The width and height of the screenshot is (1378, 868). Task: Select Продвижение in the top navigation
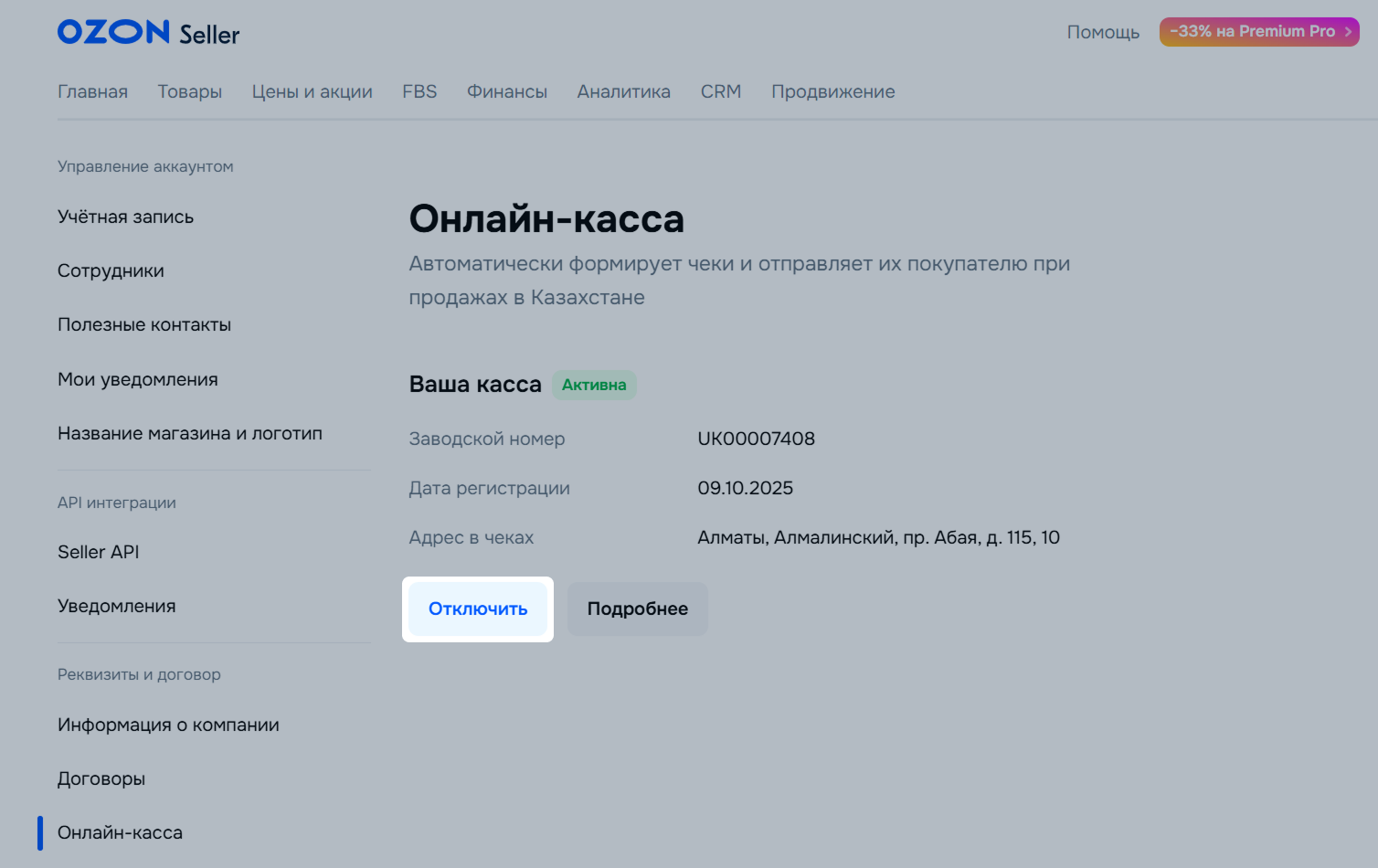pos(832,91)
